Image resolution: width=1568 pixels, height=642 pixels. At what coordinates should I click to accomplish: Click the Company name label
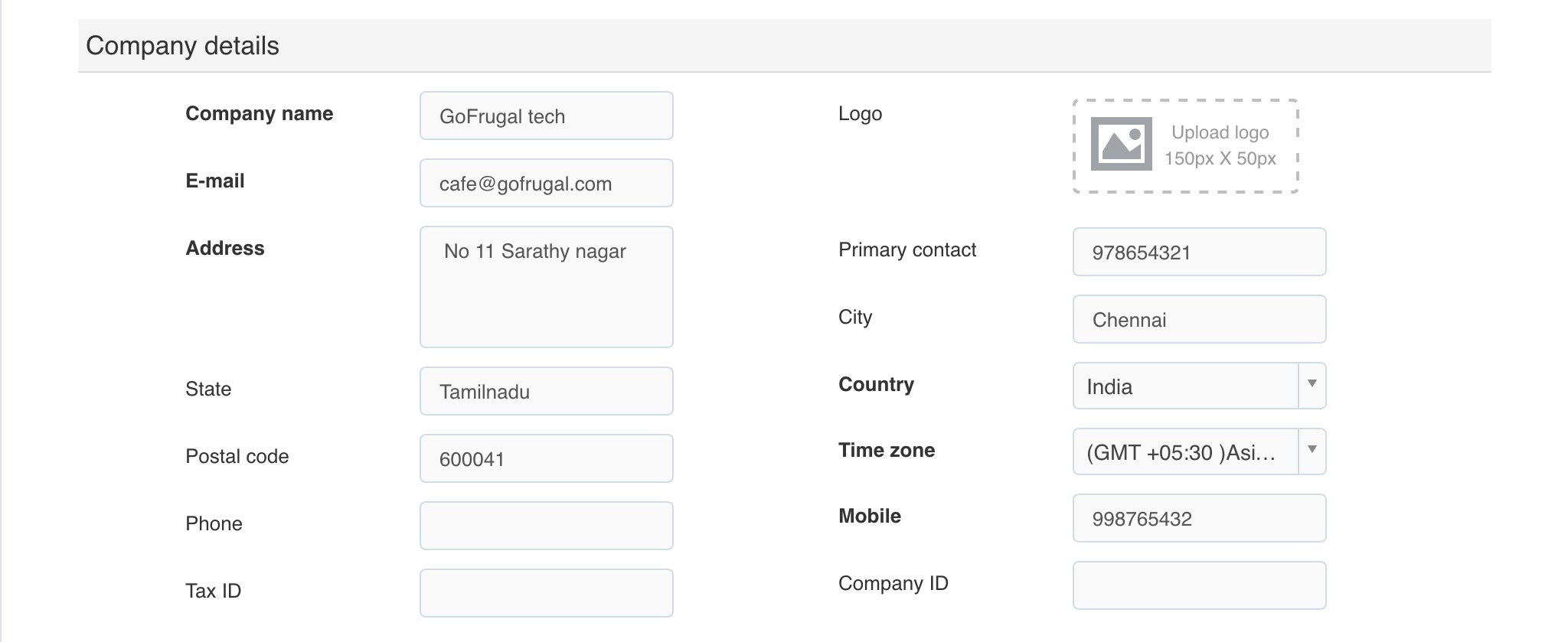(259, 114)
